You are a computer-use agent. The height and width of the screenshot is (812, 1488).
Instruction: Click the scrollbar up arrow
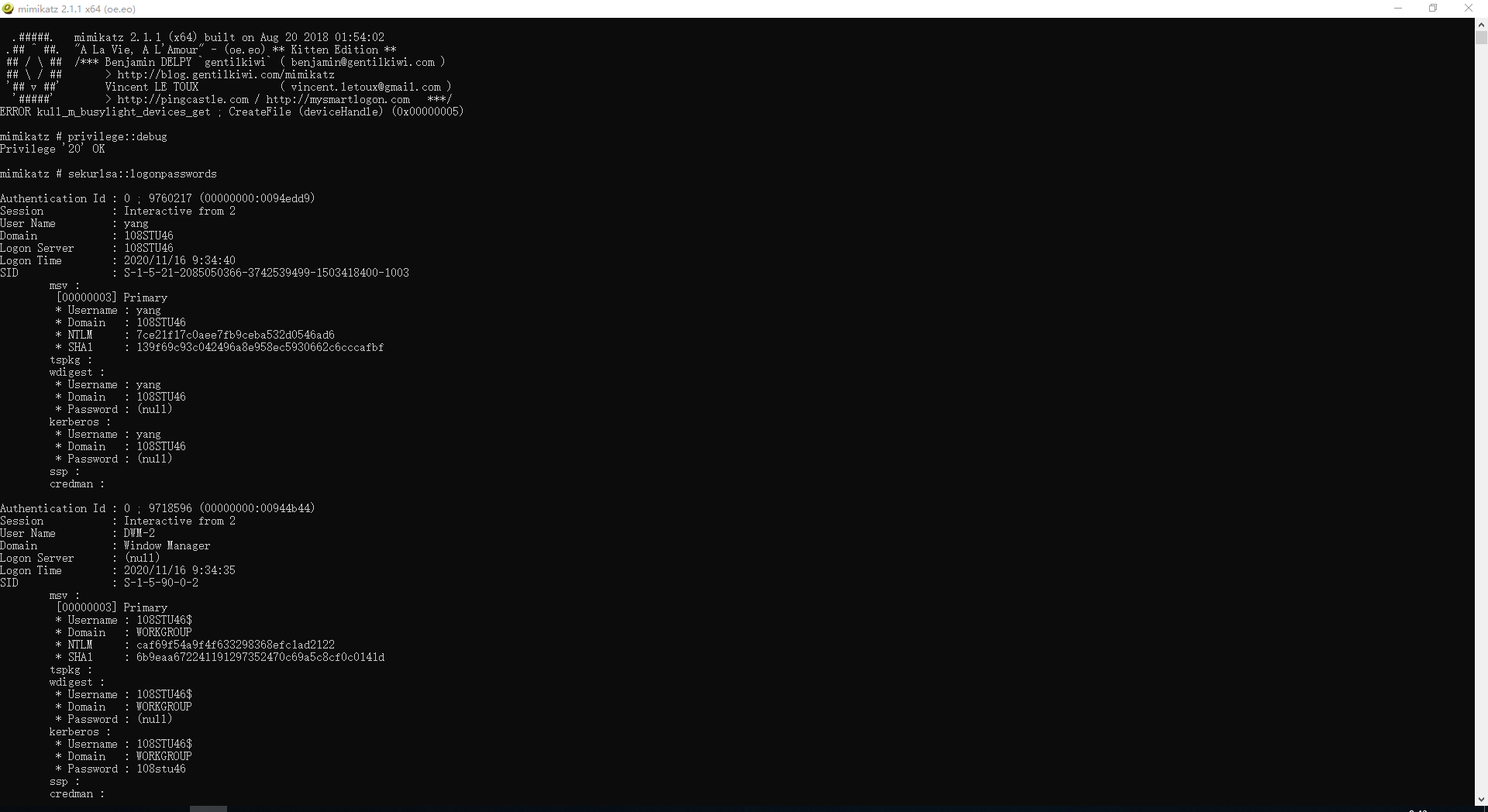[1481, 24]
